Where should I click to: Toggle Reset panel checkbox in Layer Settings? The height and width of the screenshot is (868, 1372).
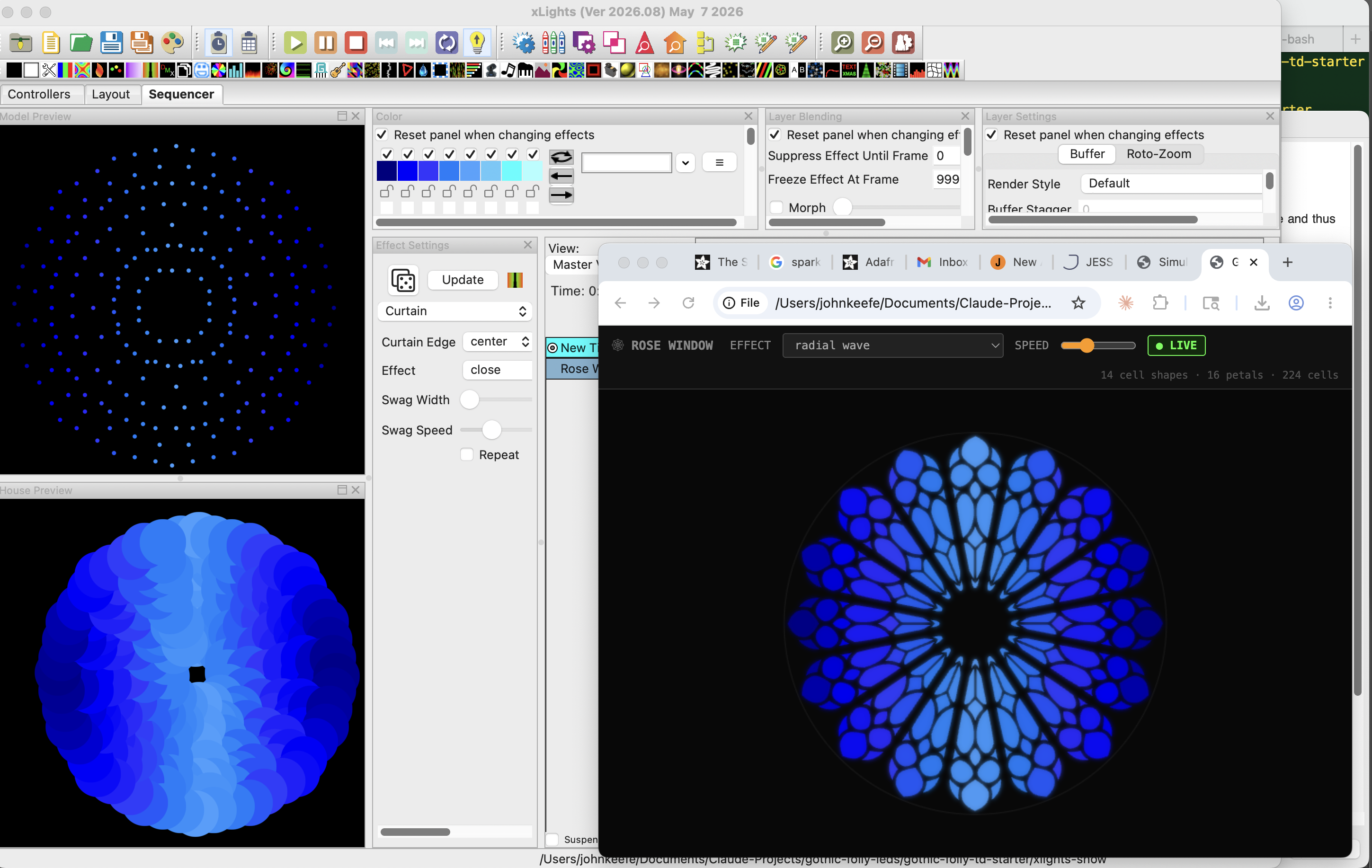[x=992, y=135]
